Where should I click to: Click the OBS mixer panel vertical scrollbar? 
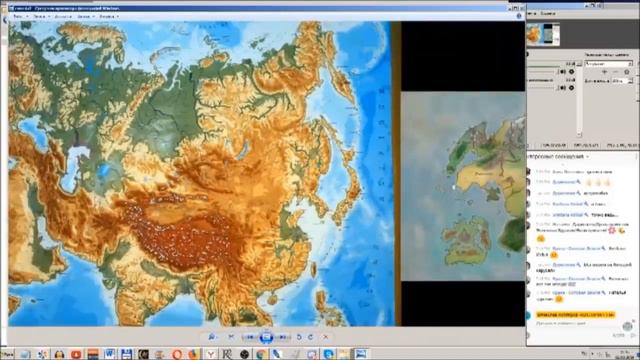click(579, 99)
